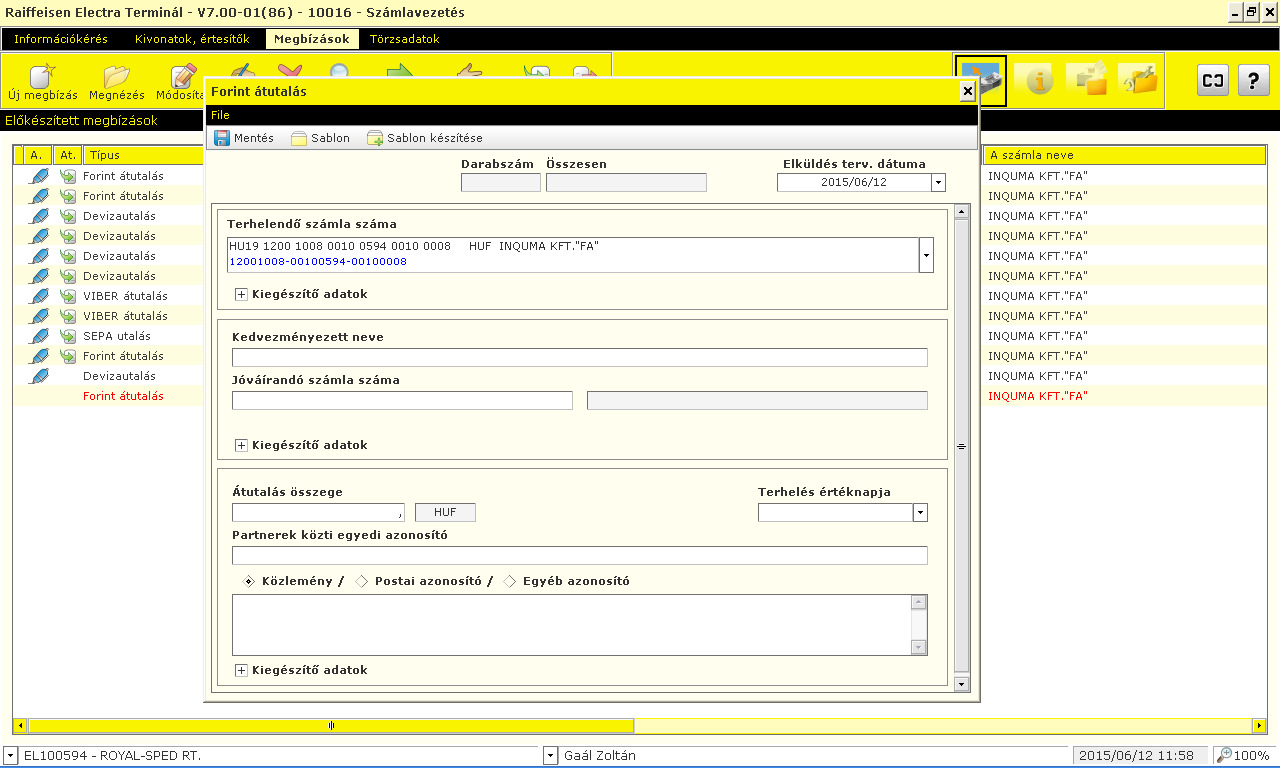
Task: Open the Terhelendő számla account dropdown arrow
Action: [926, 255]
